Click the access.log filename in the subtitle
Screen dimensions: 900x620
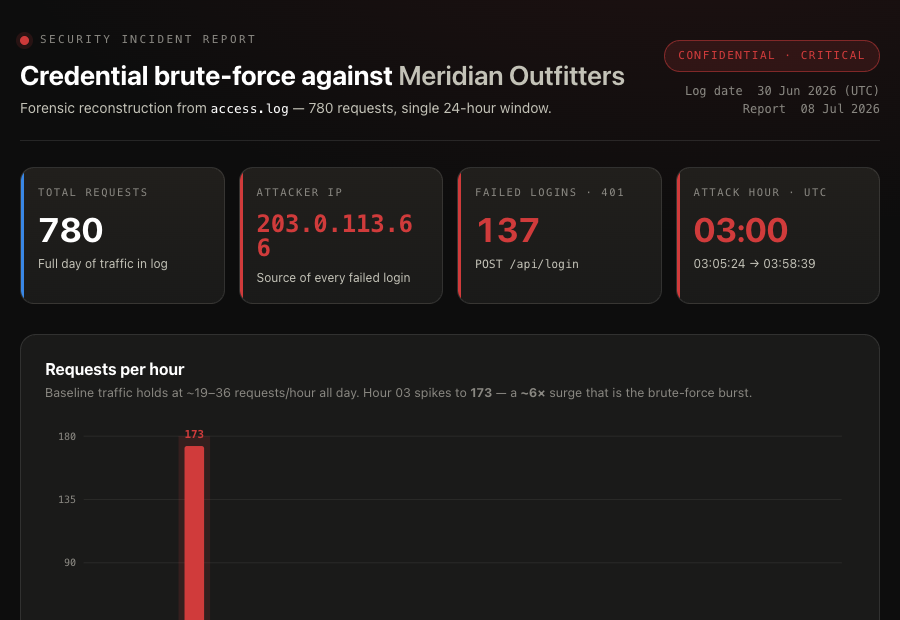250,108
